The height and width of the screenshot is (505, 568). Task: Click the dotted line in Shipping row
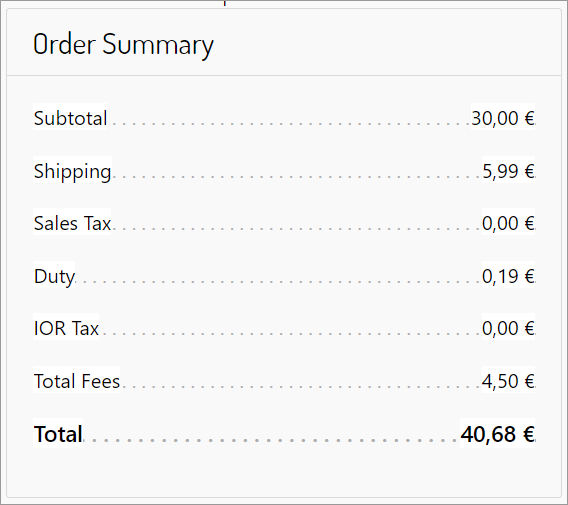298,177
